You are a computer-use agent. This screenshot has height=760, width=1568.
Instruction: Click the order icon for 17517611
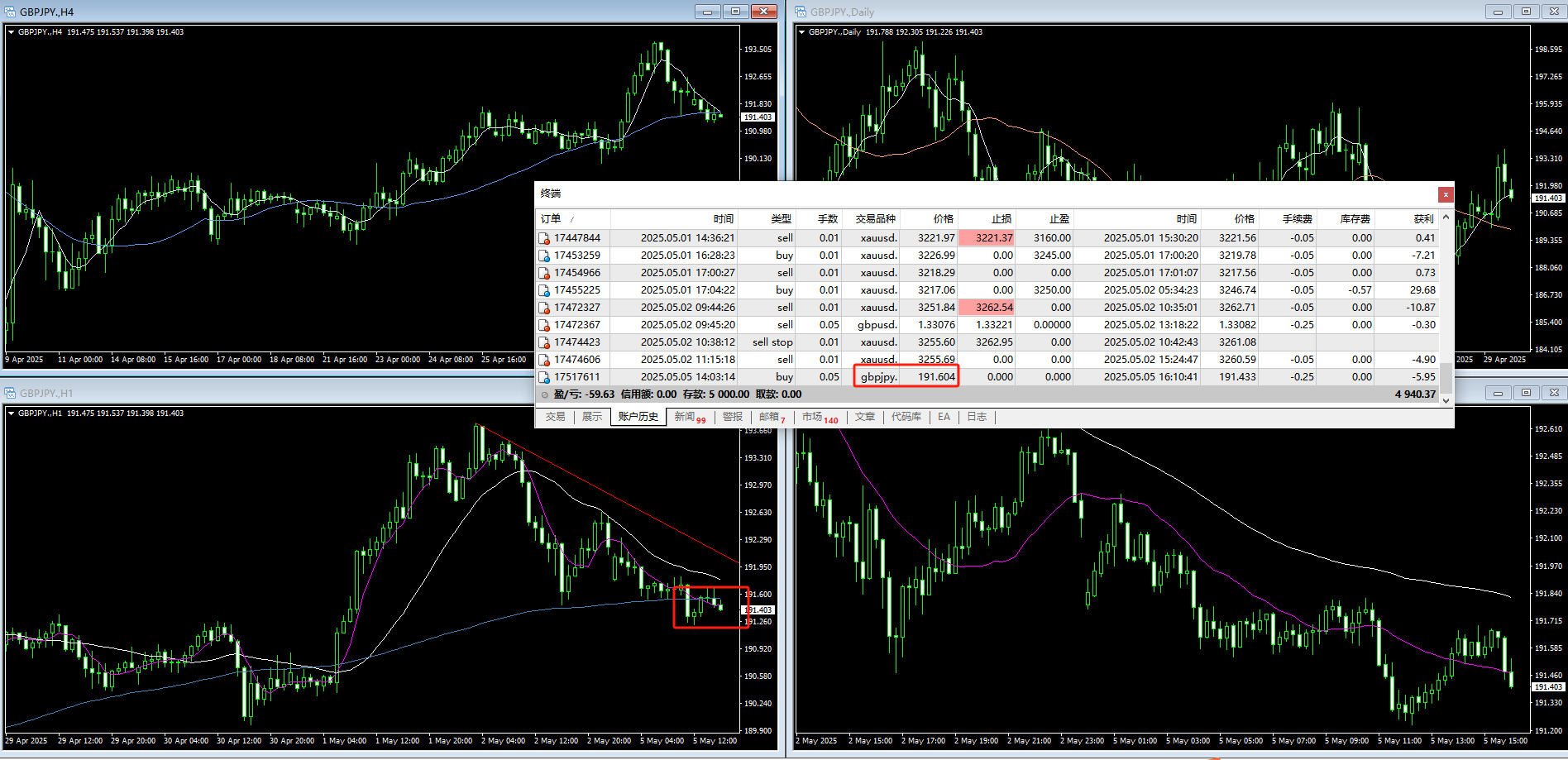click(544, 377)
